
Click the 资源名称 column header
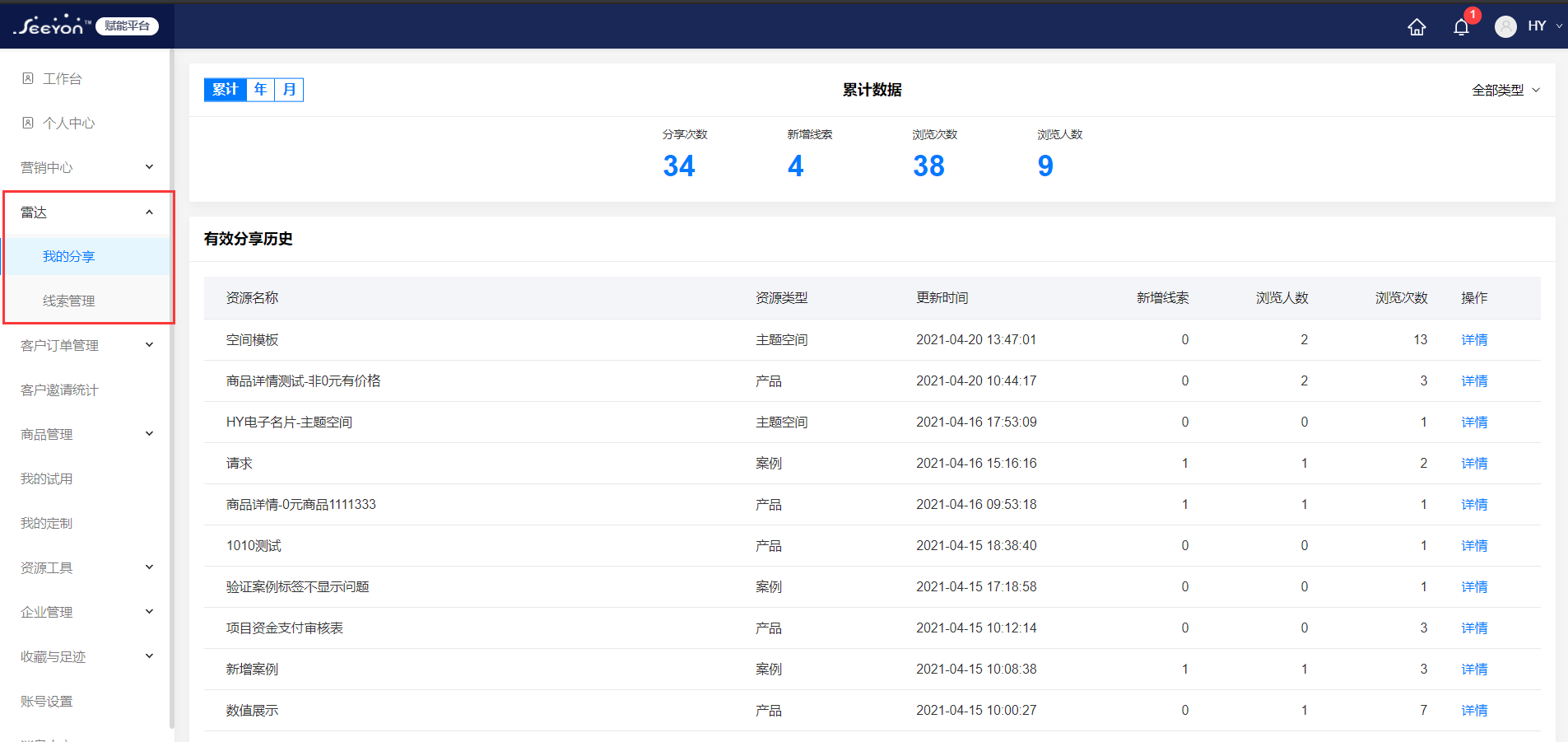click(x=252, y=297)
